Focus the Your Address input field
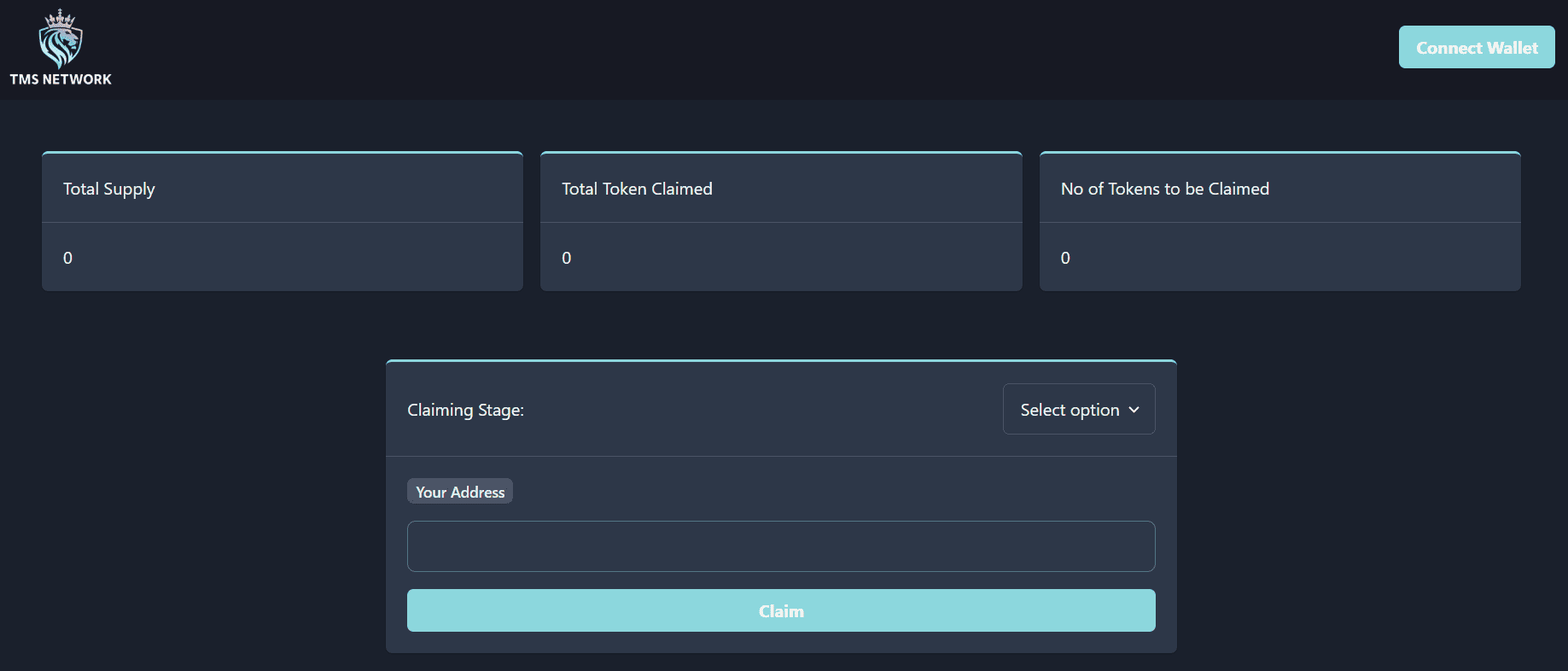Image resolution: width=1568 pixels, height=671 pixels. (x=780, y=546)
